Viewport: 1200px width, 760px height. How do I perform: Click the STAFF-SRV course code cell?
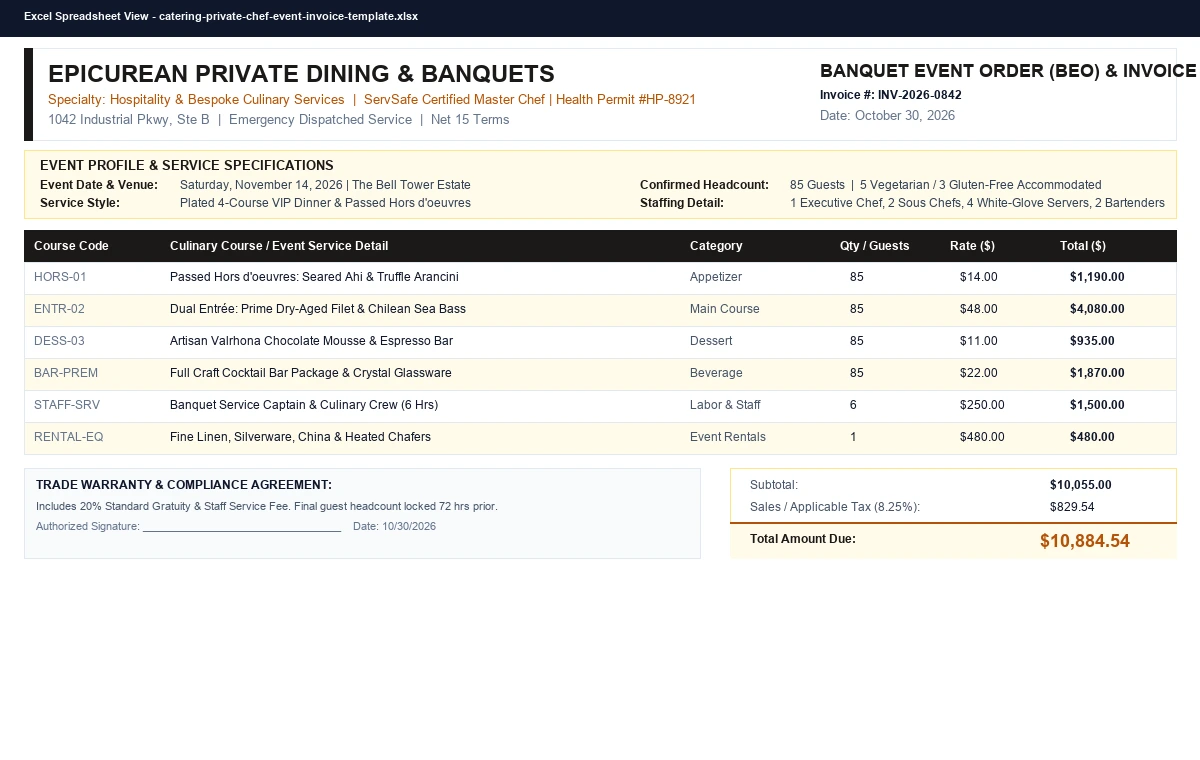[x=67, y=405]
